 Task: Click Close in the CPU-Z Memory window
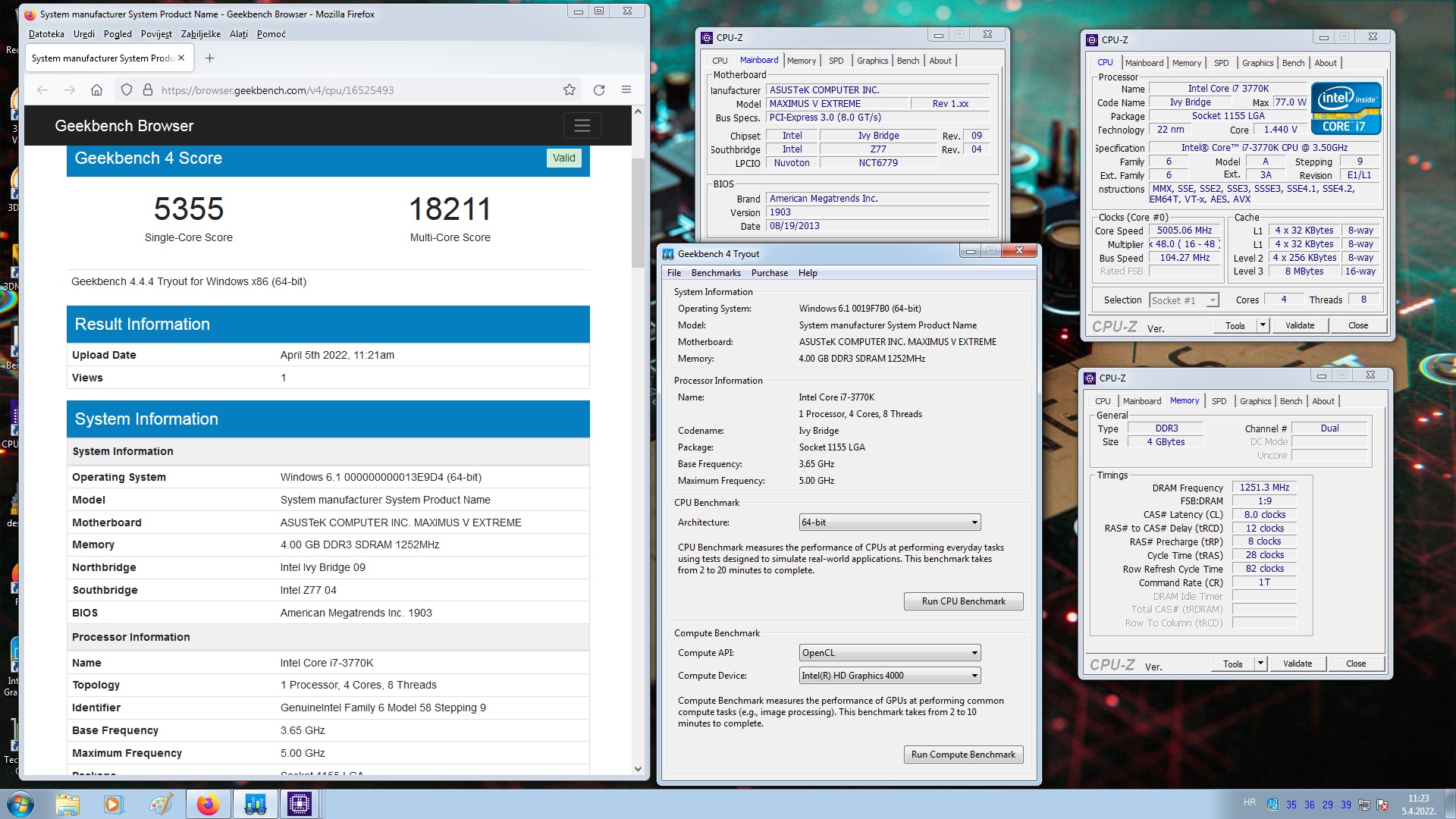tap(1355, 664)
